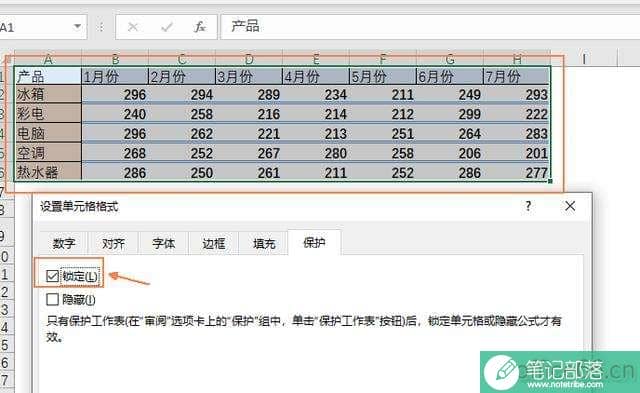The width and height of the screenshot is (640, 393).
Task: Click the dialog help question mark
Action: pos(528,206)
